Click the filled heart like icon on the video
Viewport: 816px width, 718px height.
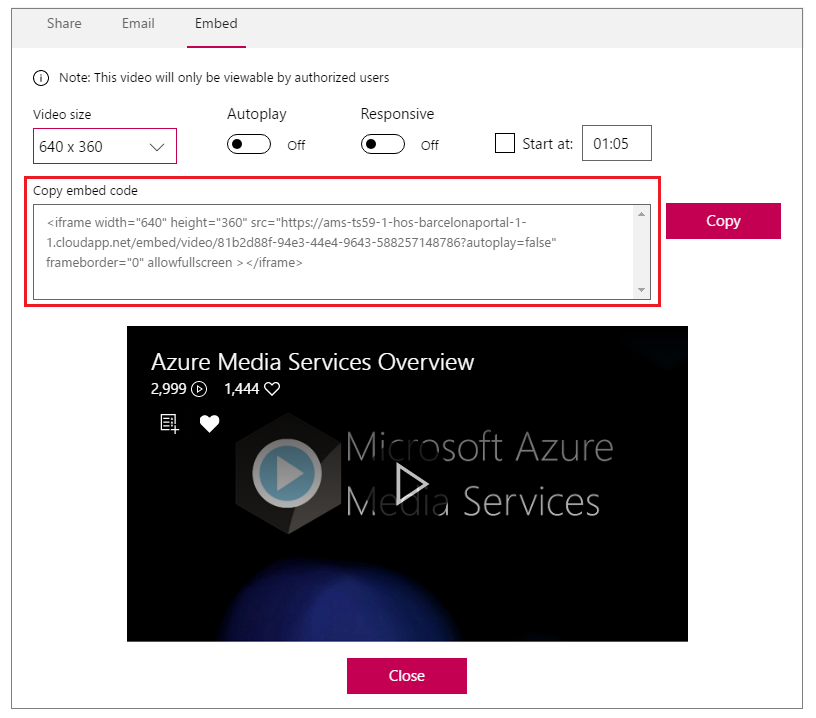click(209, 423)
